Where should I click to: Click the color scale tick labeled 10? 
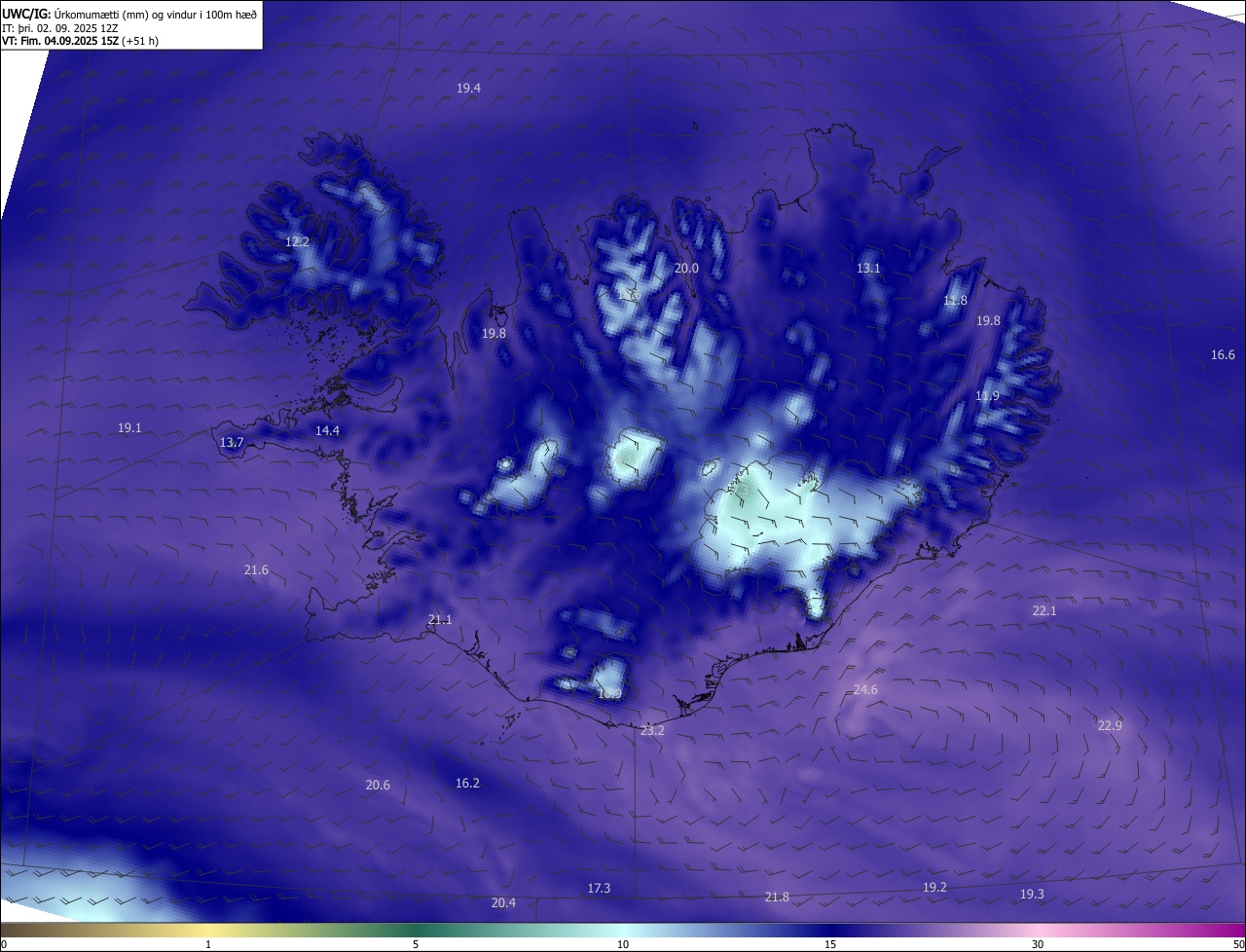tap(623, 944)
